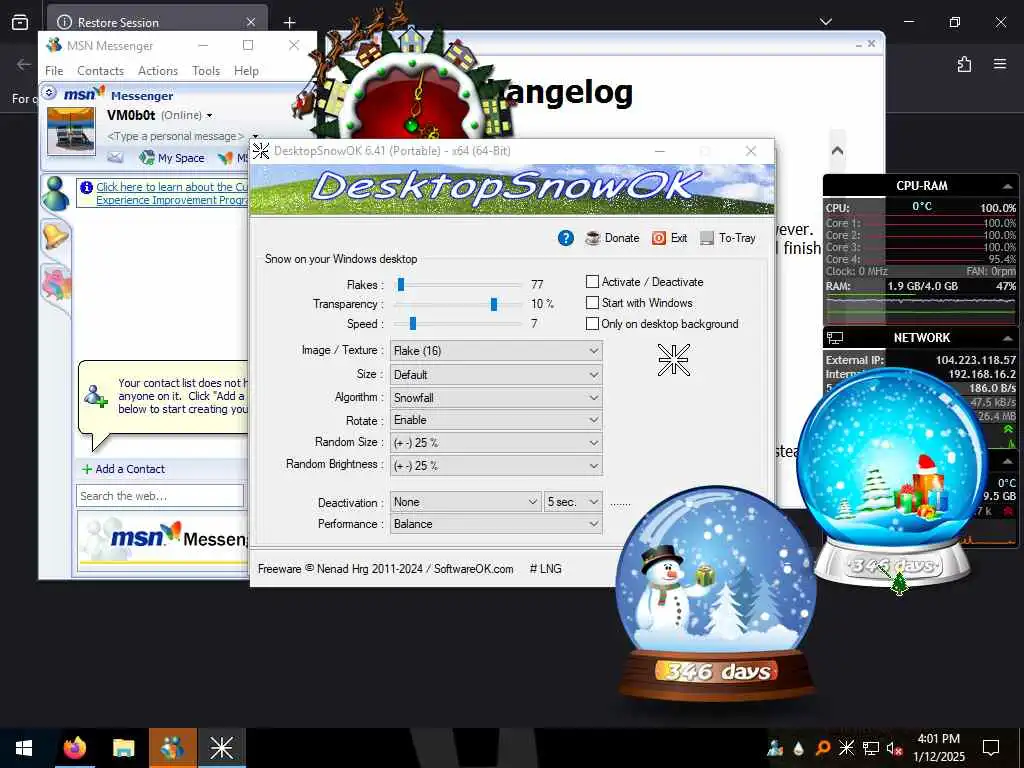Open the Online status dropdown next to VM0b0t
The height and width of the screenshot is (768, 1024).
click(187, 116)
